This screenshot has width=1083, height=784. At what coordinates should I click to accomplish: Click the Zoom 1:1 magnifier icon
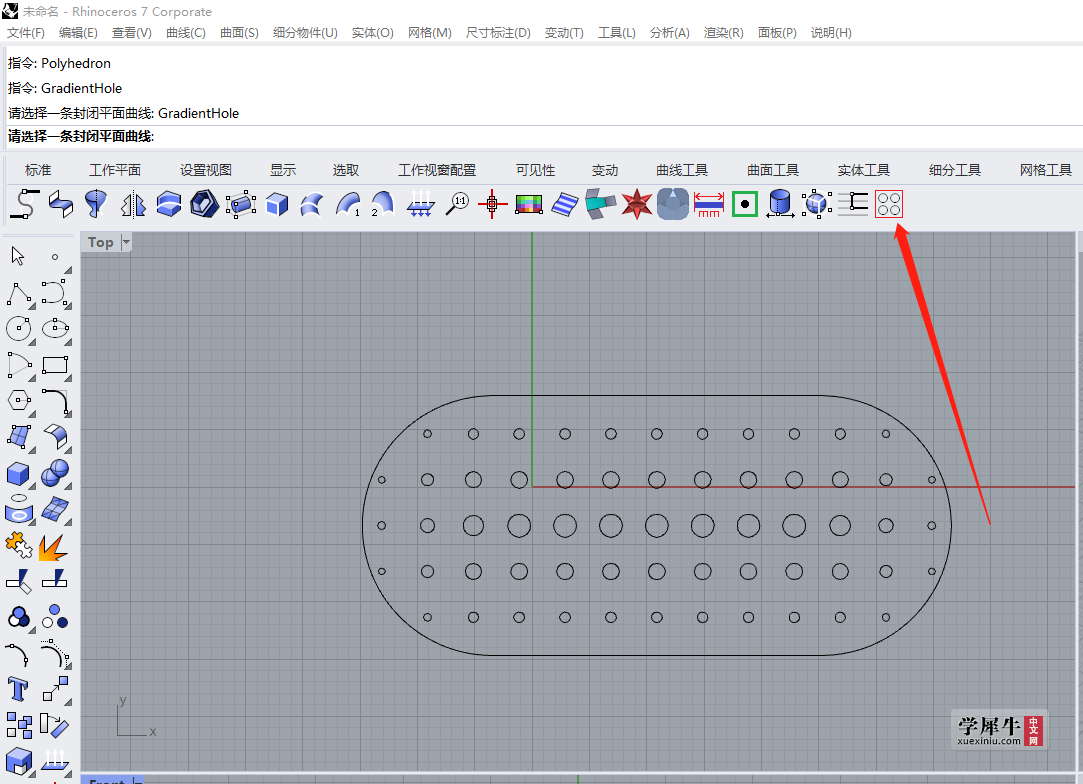tap(457, 204)
